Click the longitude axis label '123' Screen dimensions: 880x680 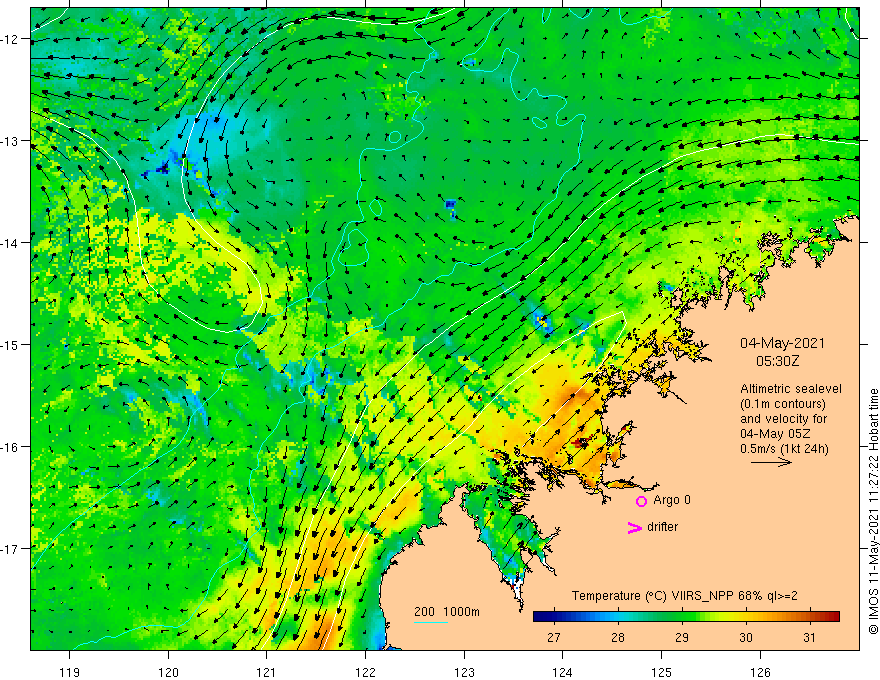click(x=464, y=672)
